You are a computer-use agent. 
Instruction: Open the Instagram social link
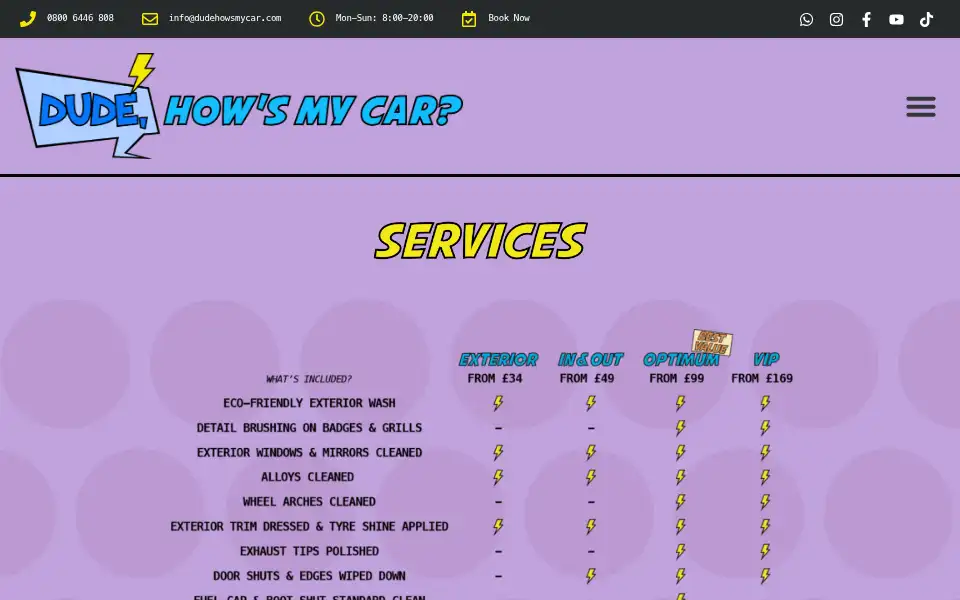pos(836,20)
